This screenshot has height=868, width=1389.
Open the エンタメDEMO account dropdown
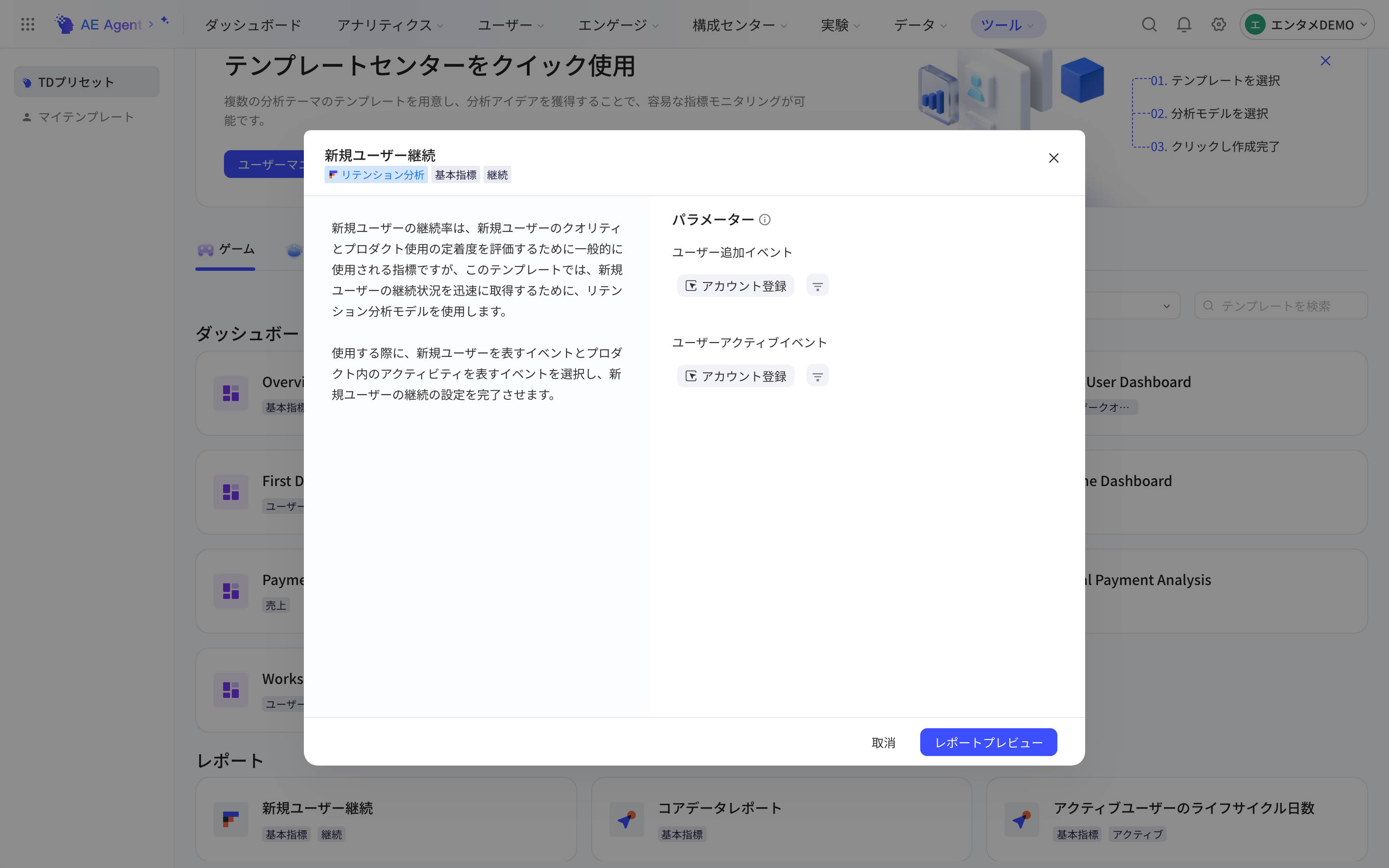click(x=1307, y=24)
